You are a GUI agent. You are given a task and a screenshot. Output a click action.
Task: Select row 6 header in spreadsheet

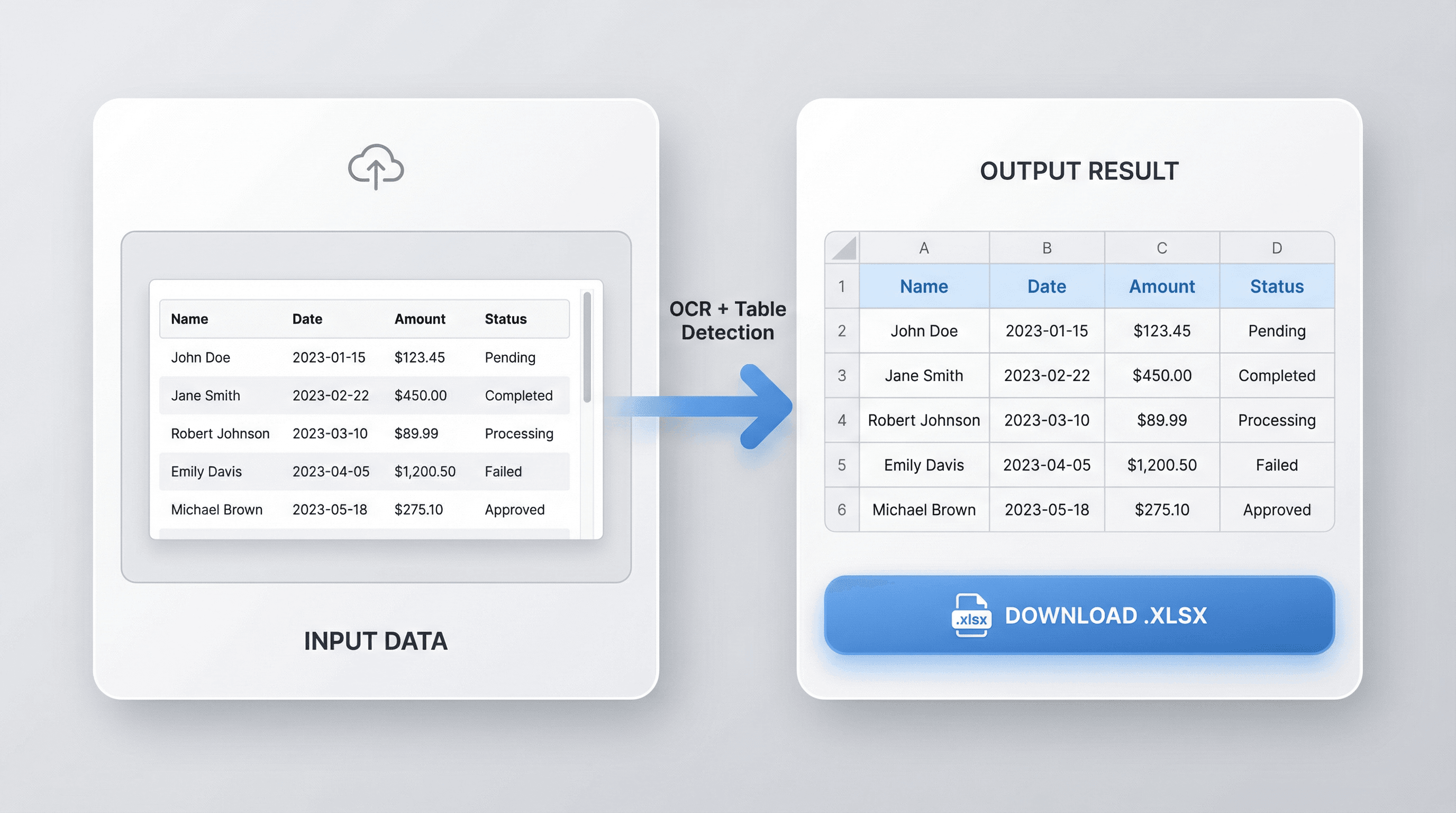click(x=842, y=509)
